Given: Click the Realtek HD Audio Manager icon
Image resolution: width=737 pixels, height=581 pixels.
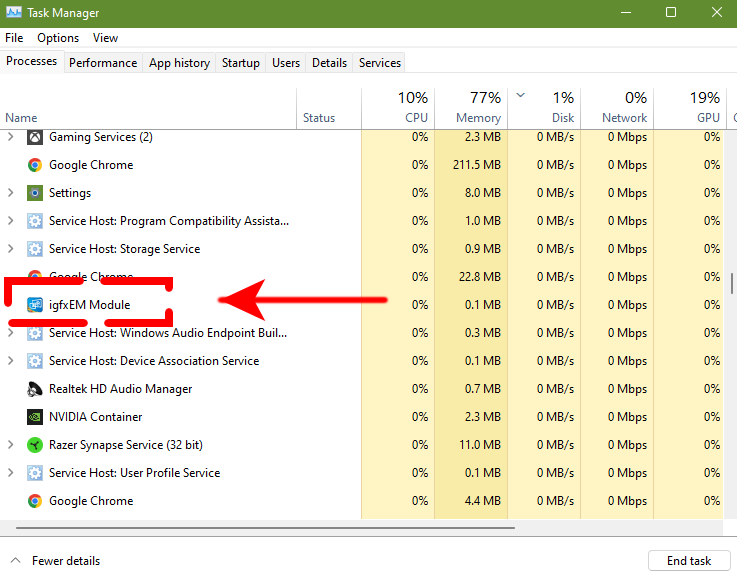Looking at the screenshot, I should pos(35,389).
